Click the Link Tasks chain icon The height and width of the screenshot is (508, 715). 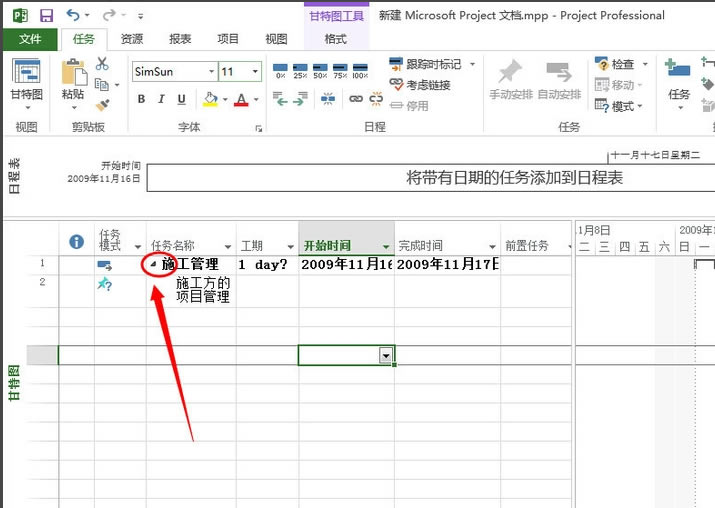[x=356, y=100]
